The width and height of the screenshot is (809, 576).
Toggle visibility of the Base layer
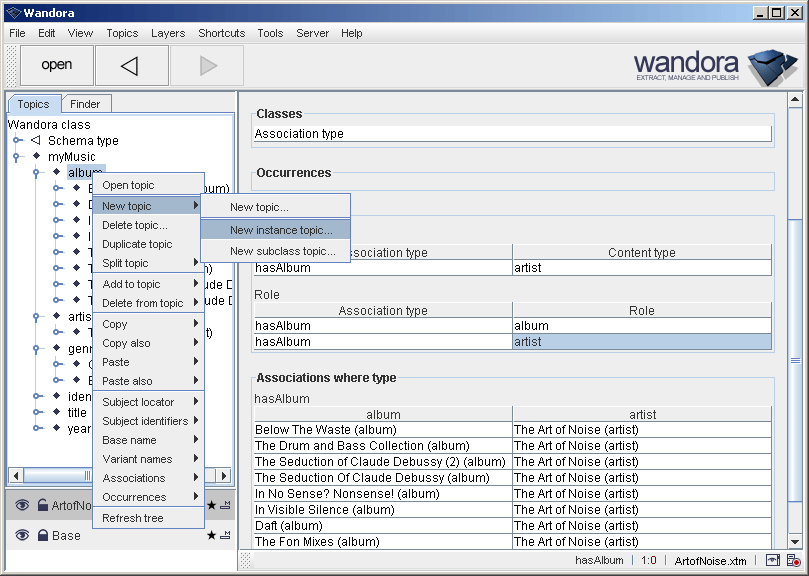(22, 535)
